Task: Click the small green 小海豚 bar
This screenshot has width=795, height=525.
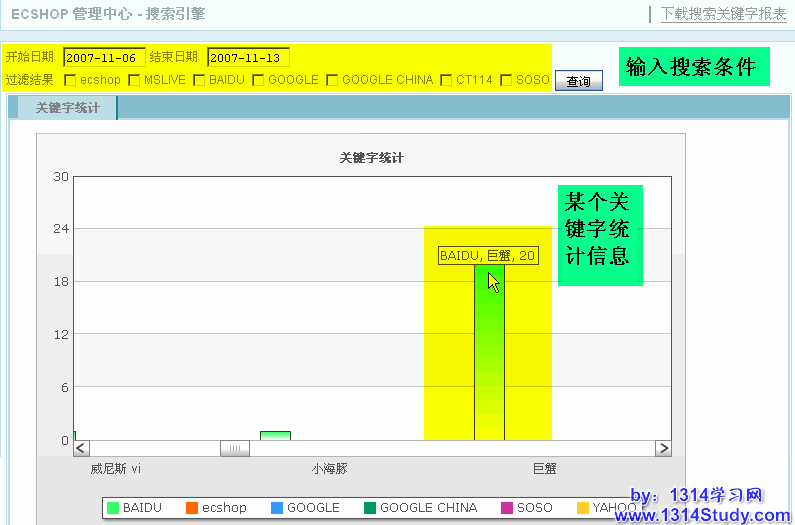Action: point(275,435)
